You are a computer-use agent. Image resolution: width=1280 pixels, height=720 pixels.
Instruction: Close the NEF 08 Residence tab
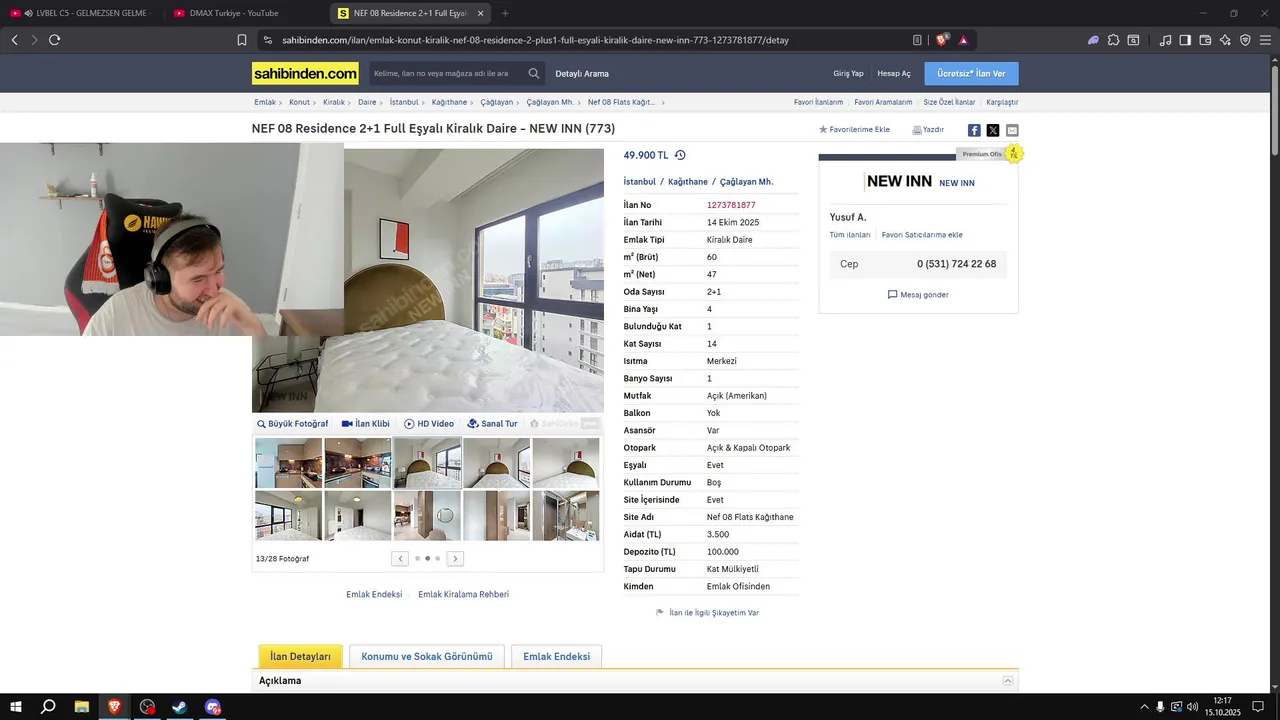pyautogui.click(x=481, y=13)
